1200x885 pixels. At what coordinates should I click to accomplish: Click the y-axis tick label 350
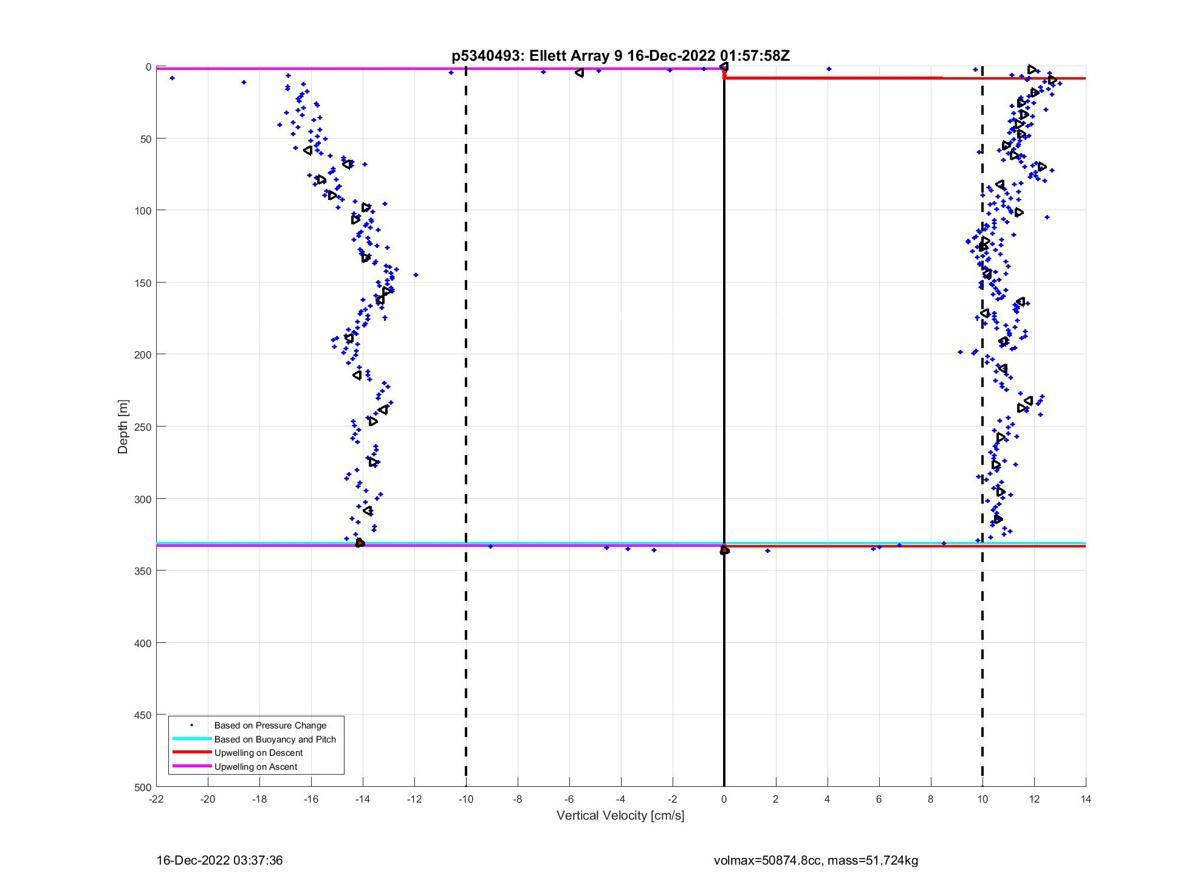point(141,571)
